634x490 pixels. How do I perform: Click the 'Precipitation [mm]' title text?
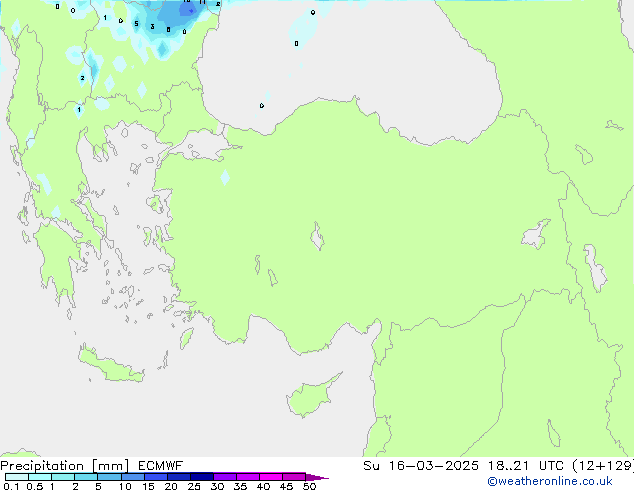65,466
